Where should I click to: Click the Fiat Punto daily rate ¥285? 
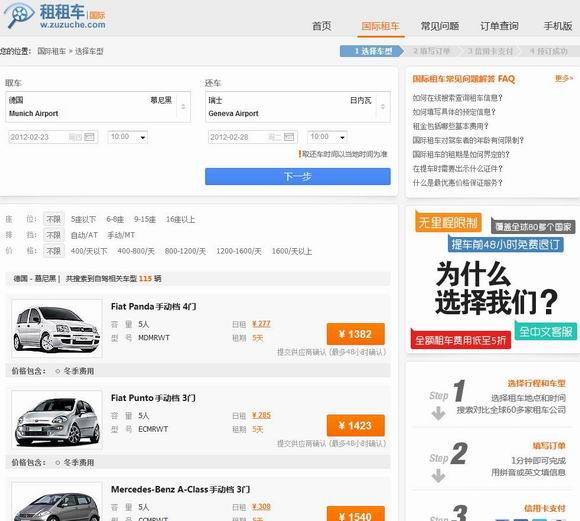(261, 415)
